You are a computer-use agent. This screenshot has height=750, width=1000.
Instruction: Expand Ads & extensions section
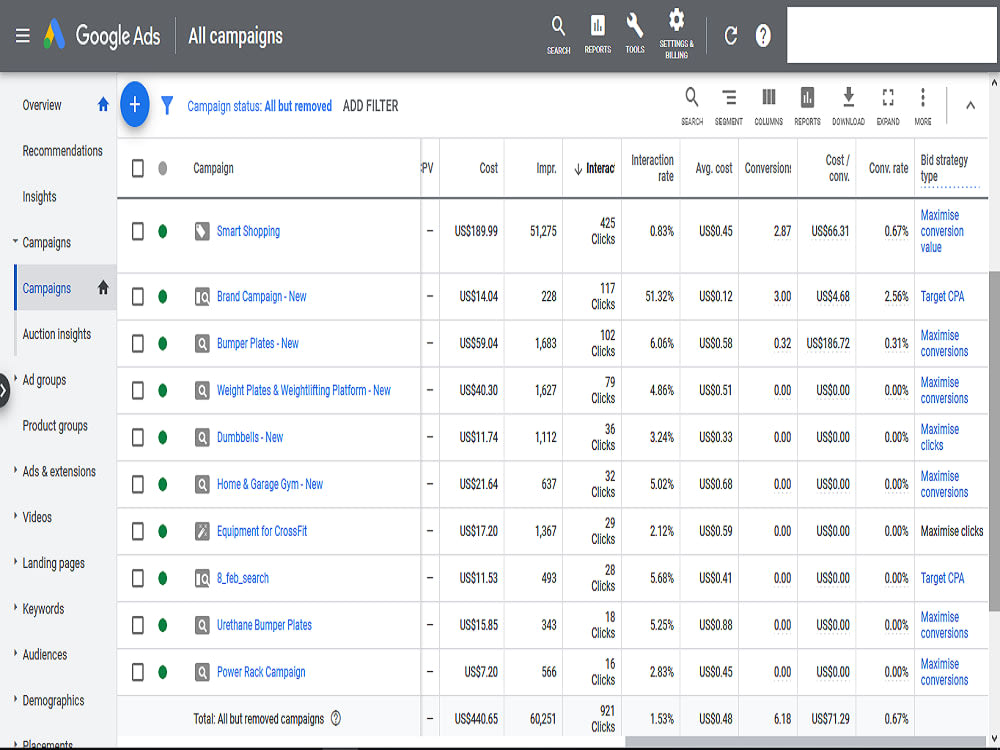pyautogui.click(x=15, y=469)
